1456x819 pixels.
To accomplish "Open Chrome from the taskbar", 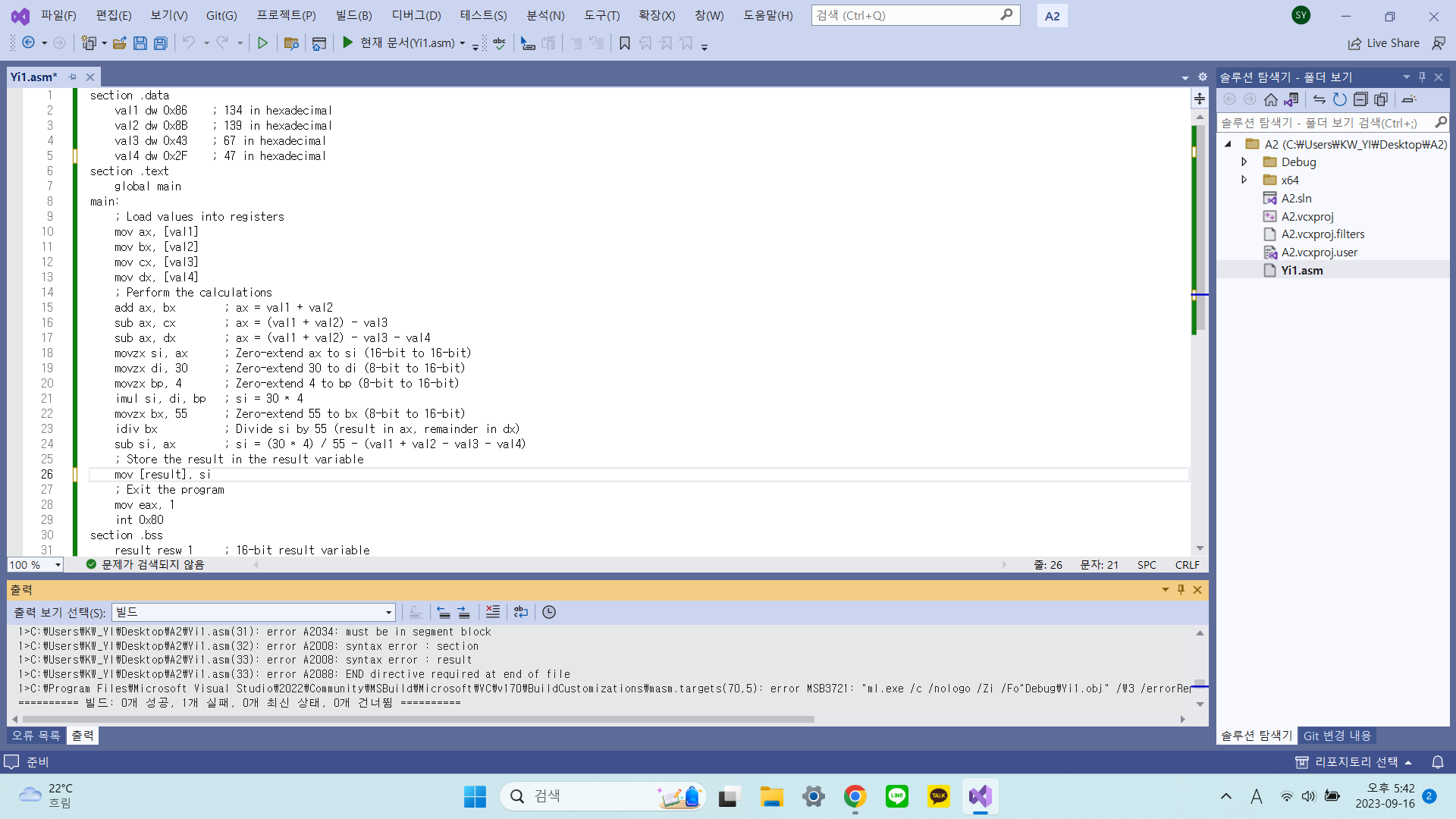I will [855, 796].
